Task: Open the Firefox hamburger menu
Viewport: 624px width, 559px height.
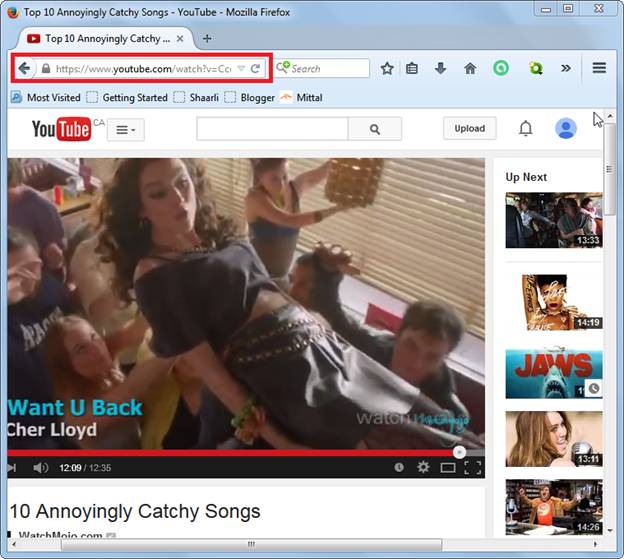Action: click(x=599, y=68)
